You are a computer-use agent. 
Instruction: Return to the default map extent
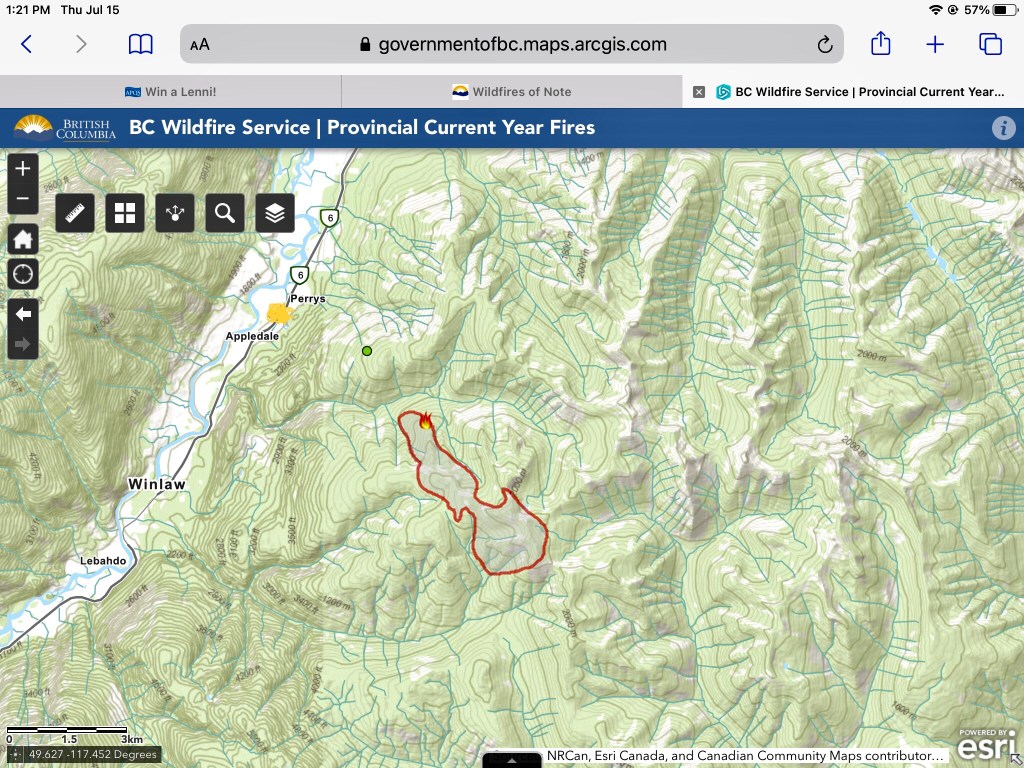pyautogui.click(x=23, y=239)
